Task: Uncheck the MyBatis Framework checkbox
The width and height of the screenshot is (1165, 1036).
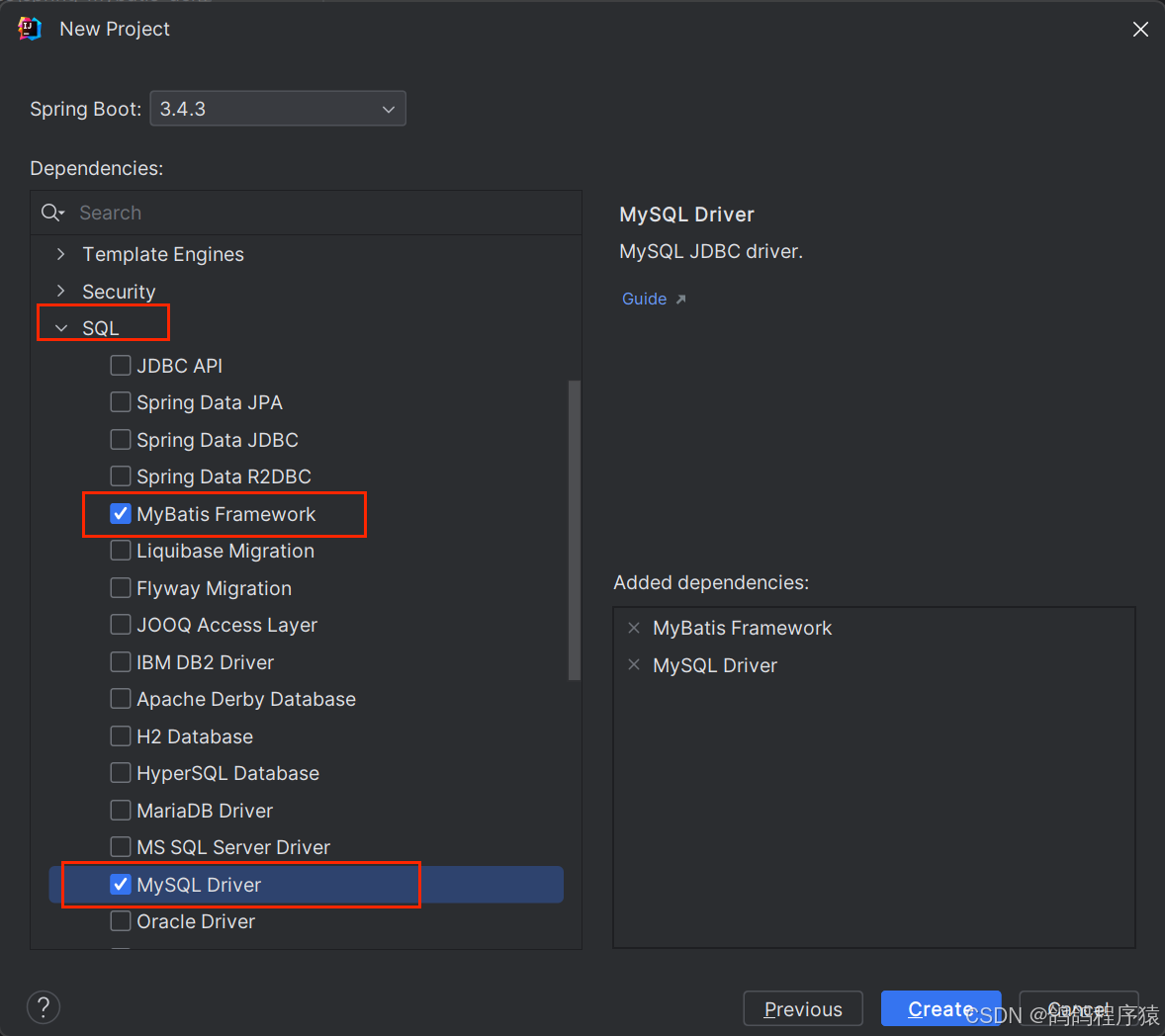Action: pyautogui.click(x=121, y=514)
